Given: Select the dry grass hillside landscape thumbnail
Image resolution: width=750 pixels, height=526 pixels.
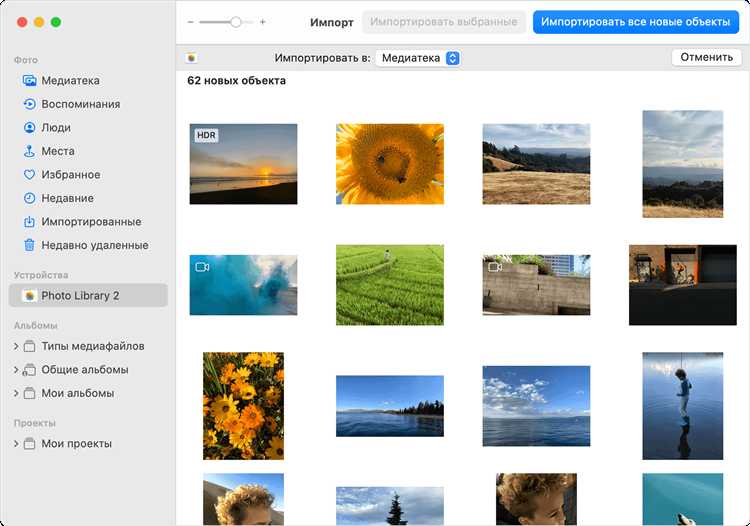Looking at the screenshot, I should [536, 164].
